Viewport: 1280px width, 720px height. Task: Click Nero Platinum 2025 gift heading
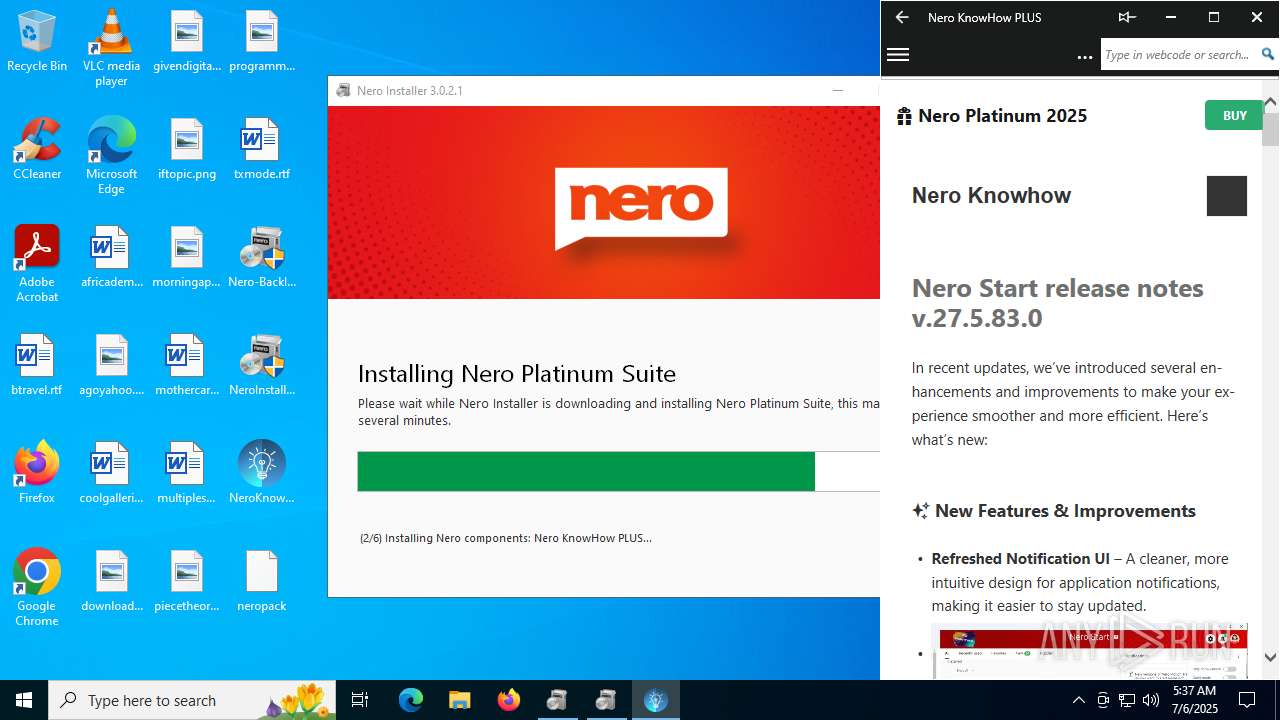(991, 115)
